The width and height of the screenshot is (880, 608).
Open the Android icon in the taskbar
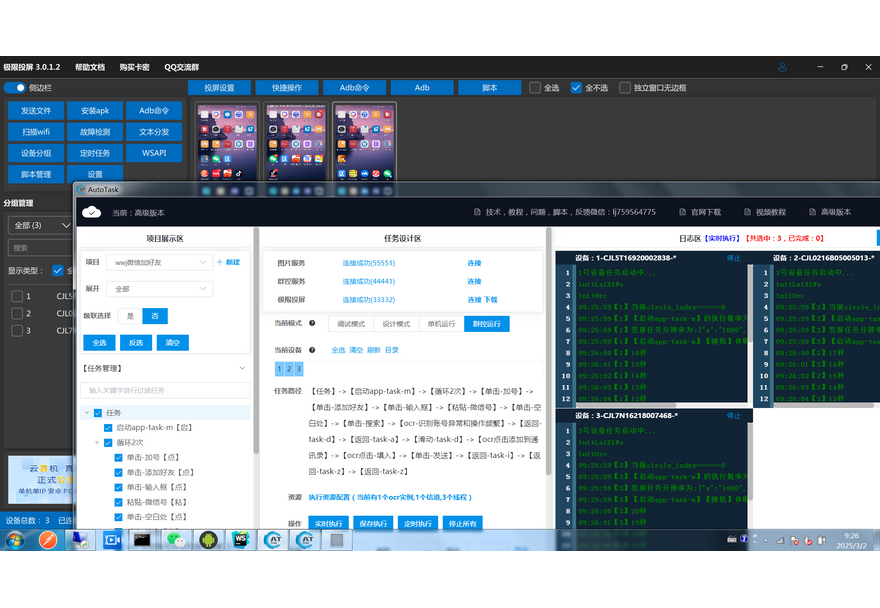[x=208, y=540]
